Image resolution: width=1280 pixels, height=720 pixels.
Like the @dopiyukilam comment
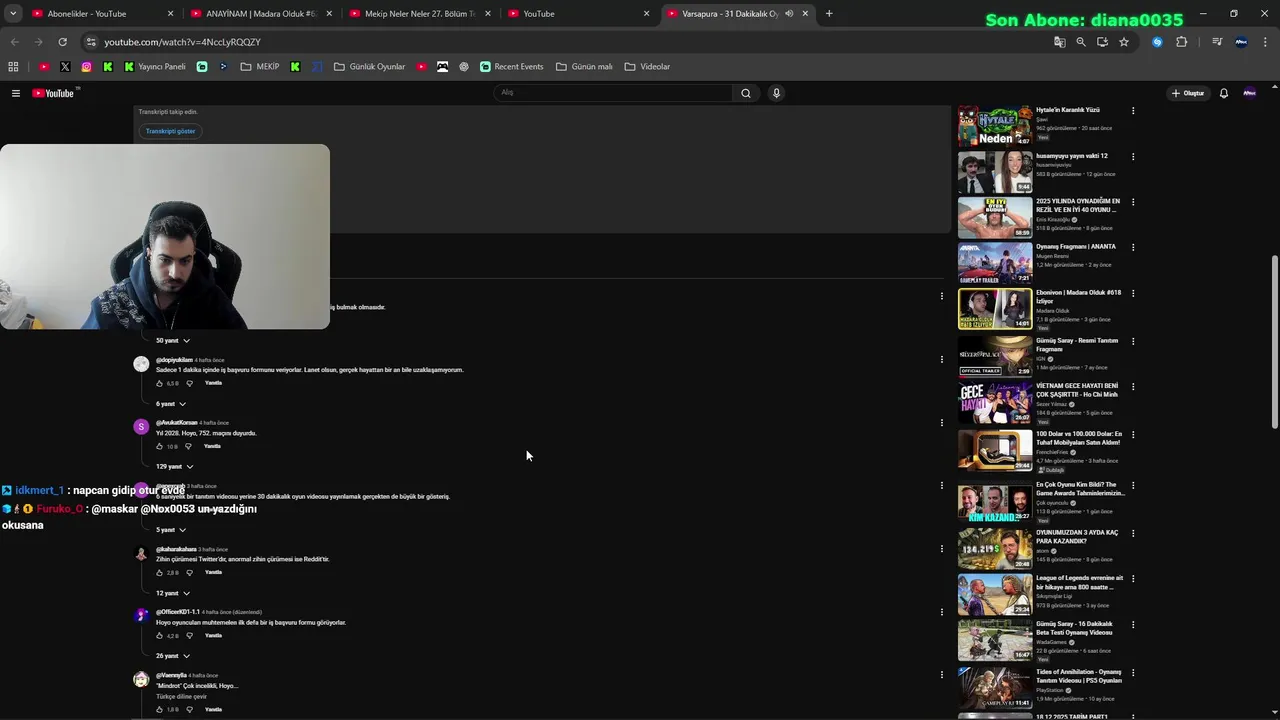159,383
